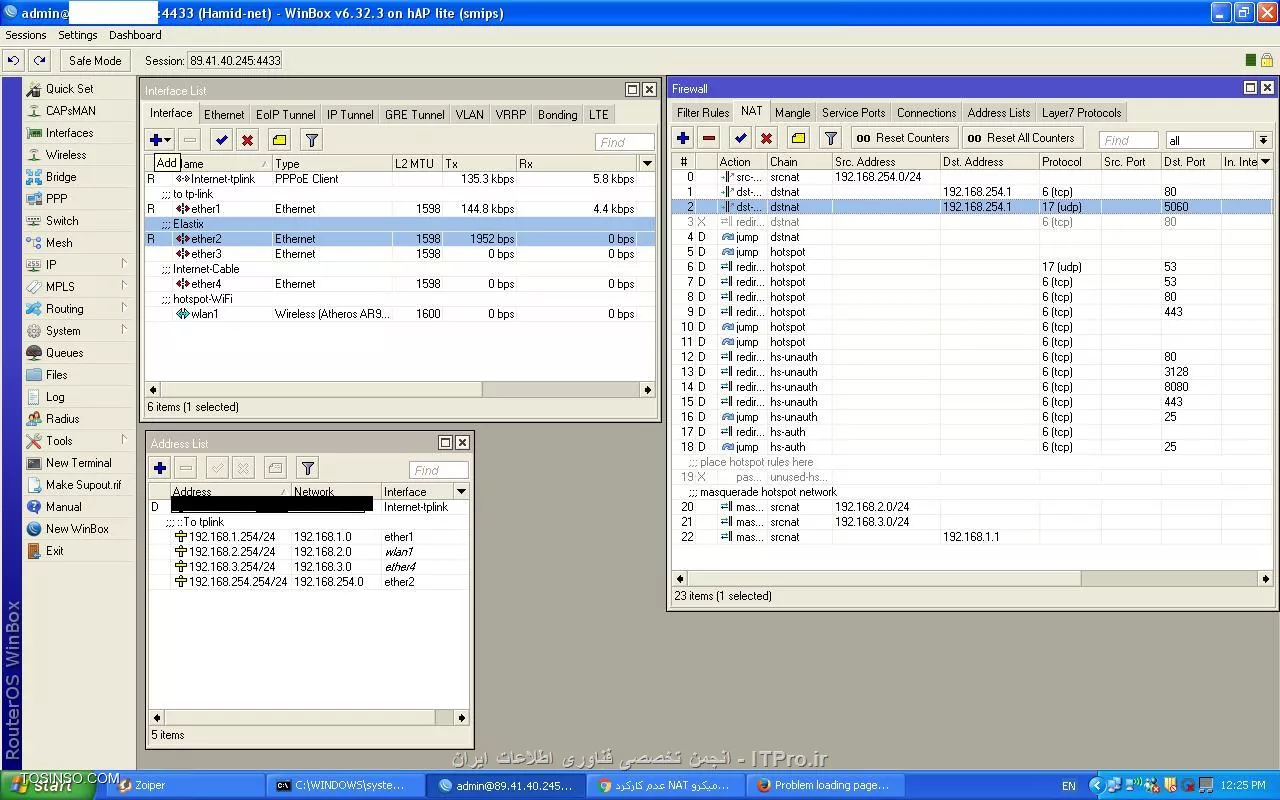Click the Filter funnel button in Address List
Image resolution: width=1280 pixels, height=800 pixels.
(308, 468)
